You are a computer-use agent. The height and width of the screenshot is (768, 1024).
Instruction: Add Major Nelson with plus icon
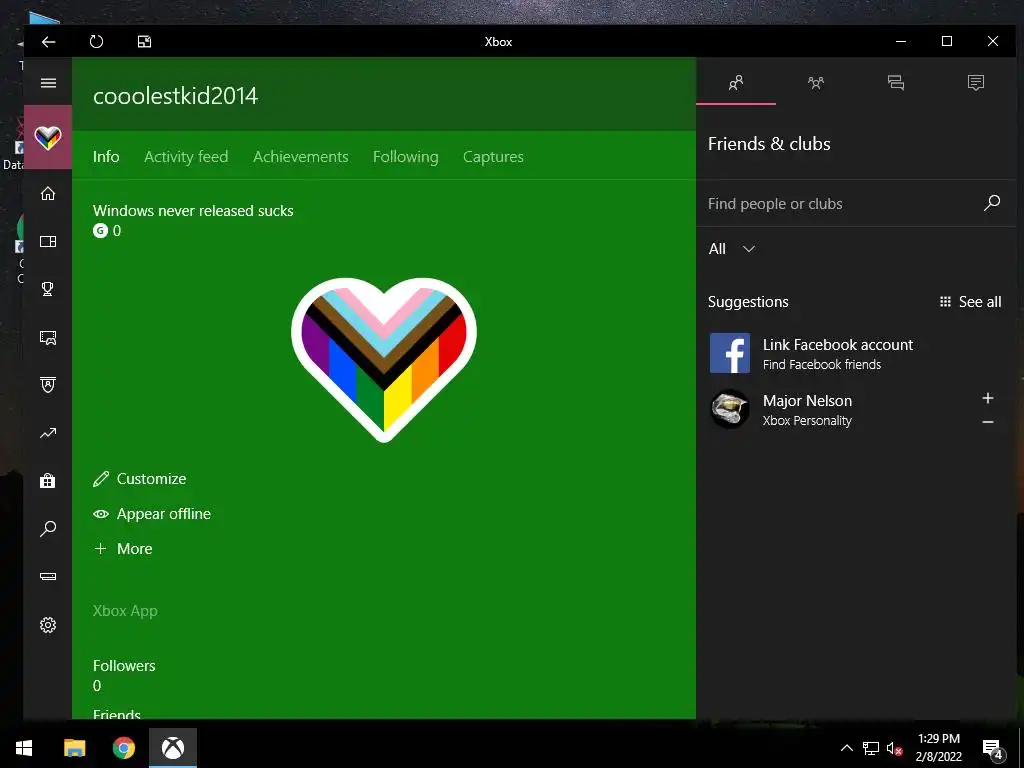pos(988,398)
